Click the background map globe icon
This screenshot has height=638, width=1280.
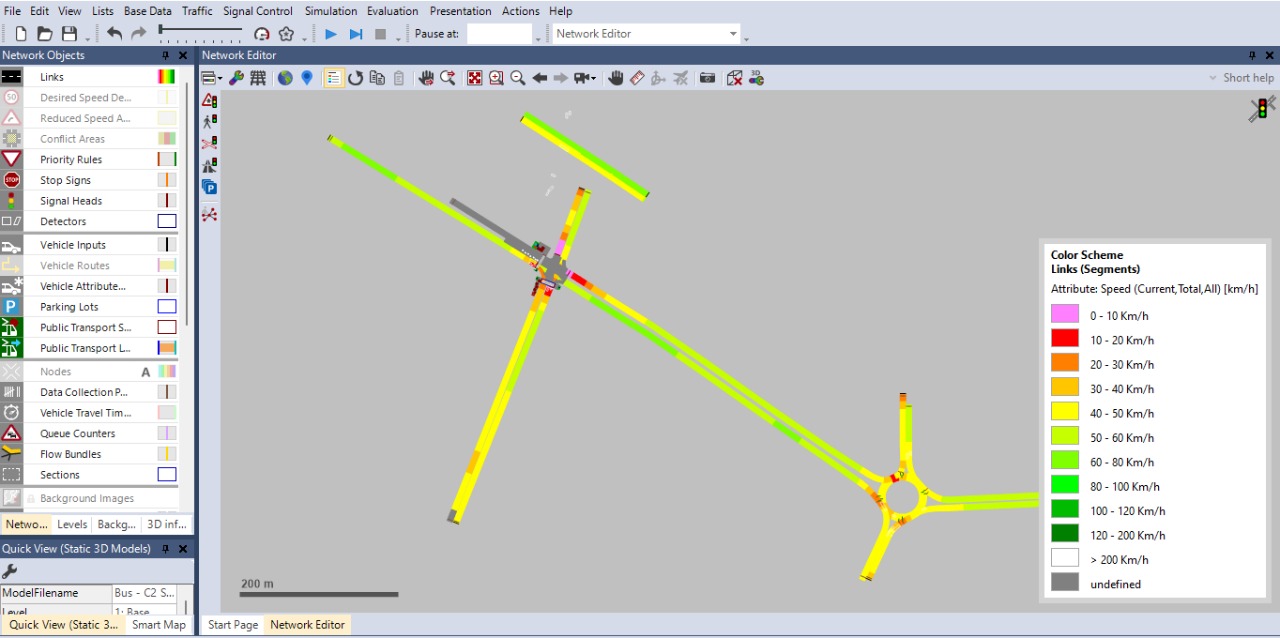(x=285, y=78)
